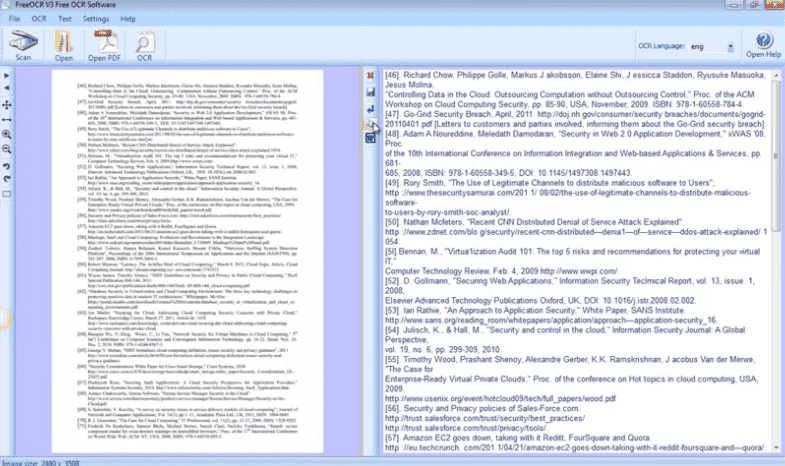Click the fit-width horizontal arrow icon

pyautogui.click(x=7, y=120)
